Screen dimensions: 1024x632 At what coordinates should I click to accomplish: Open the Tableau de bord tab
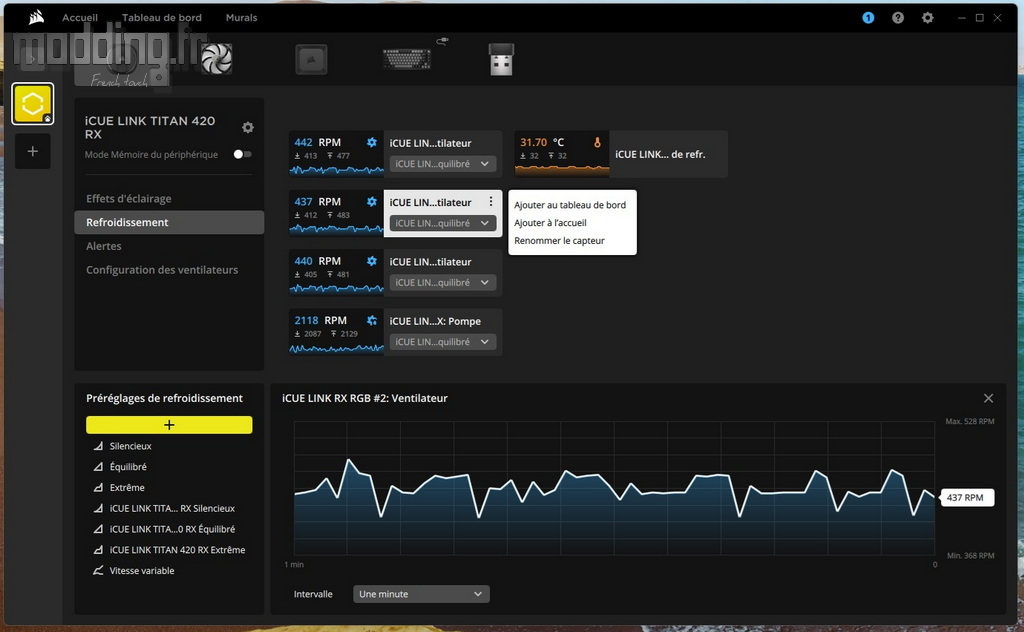[162, 18]
